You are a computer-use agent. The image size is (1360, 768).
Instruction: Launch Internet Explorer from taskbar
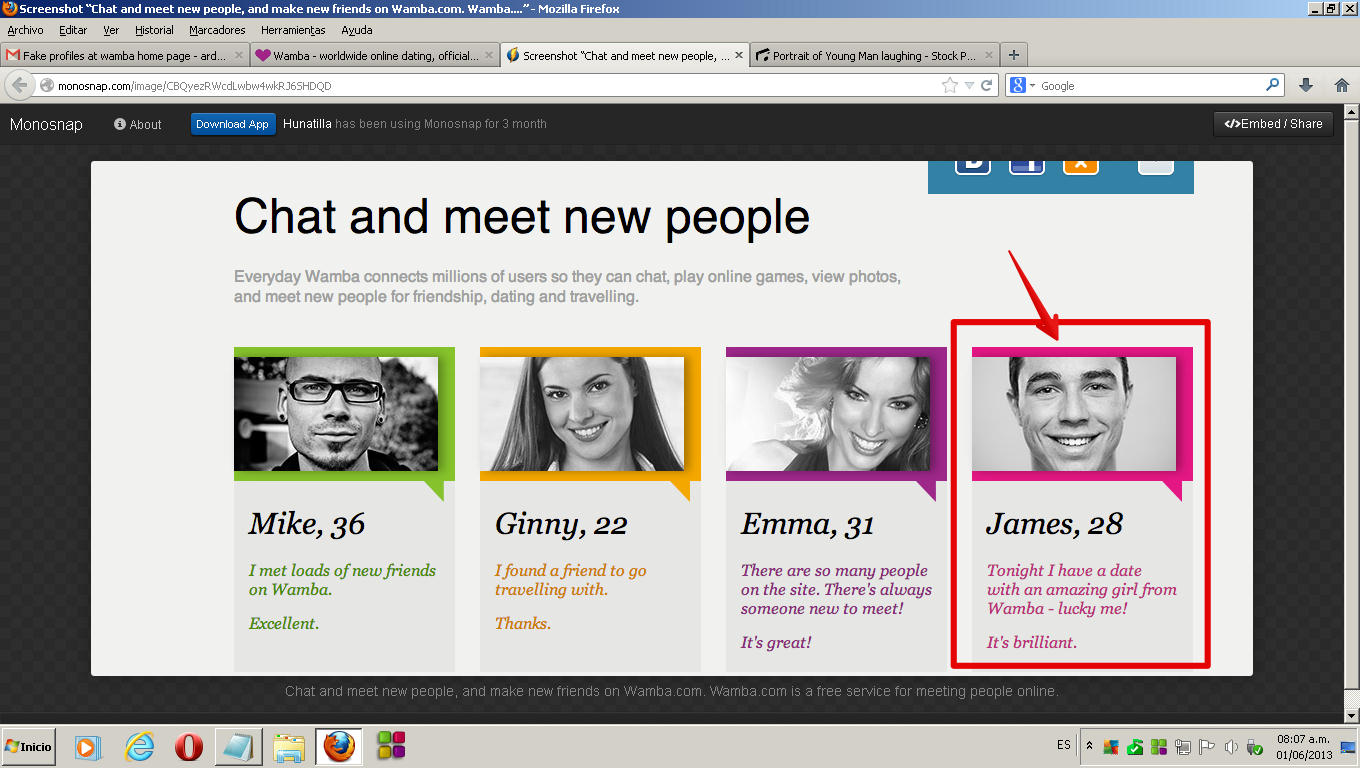click(x=139, y=746)
